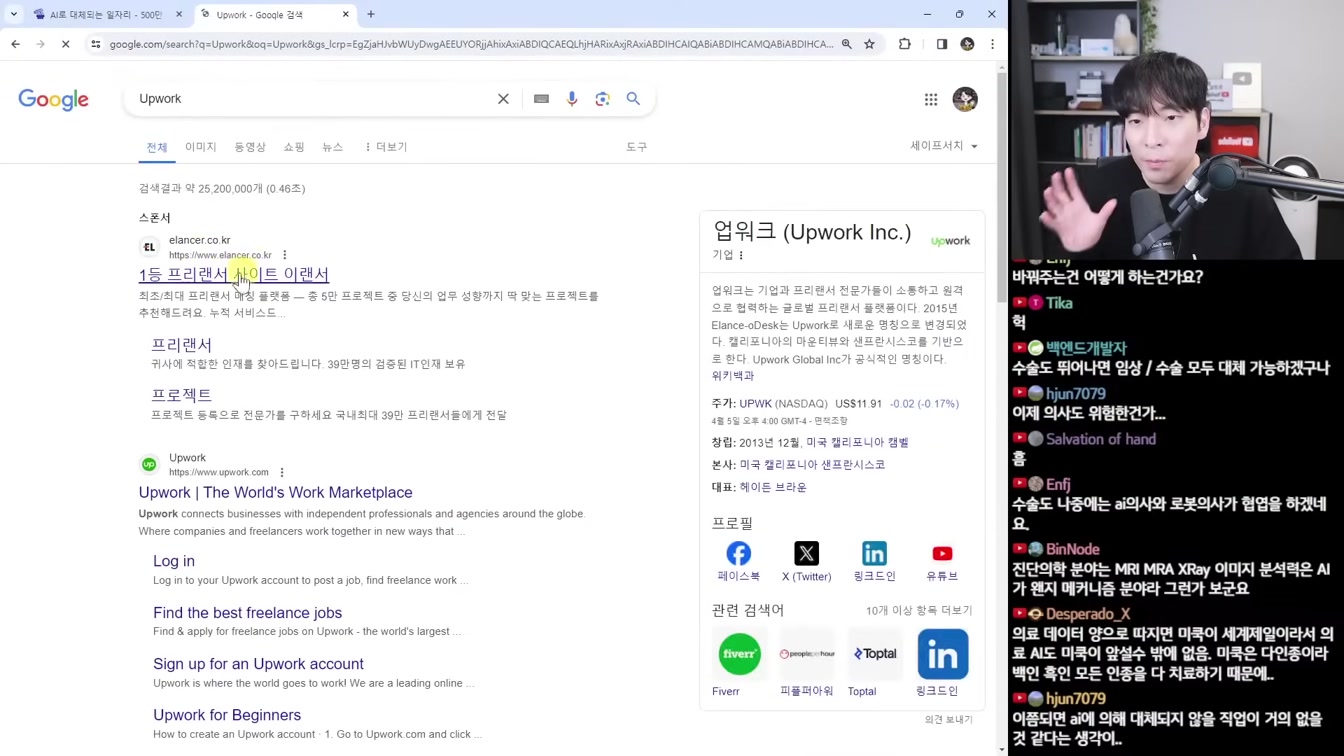Open the 헤이든 브라운 CEO link
The image size is (1344, 756).
point(773,487)
